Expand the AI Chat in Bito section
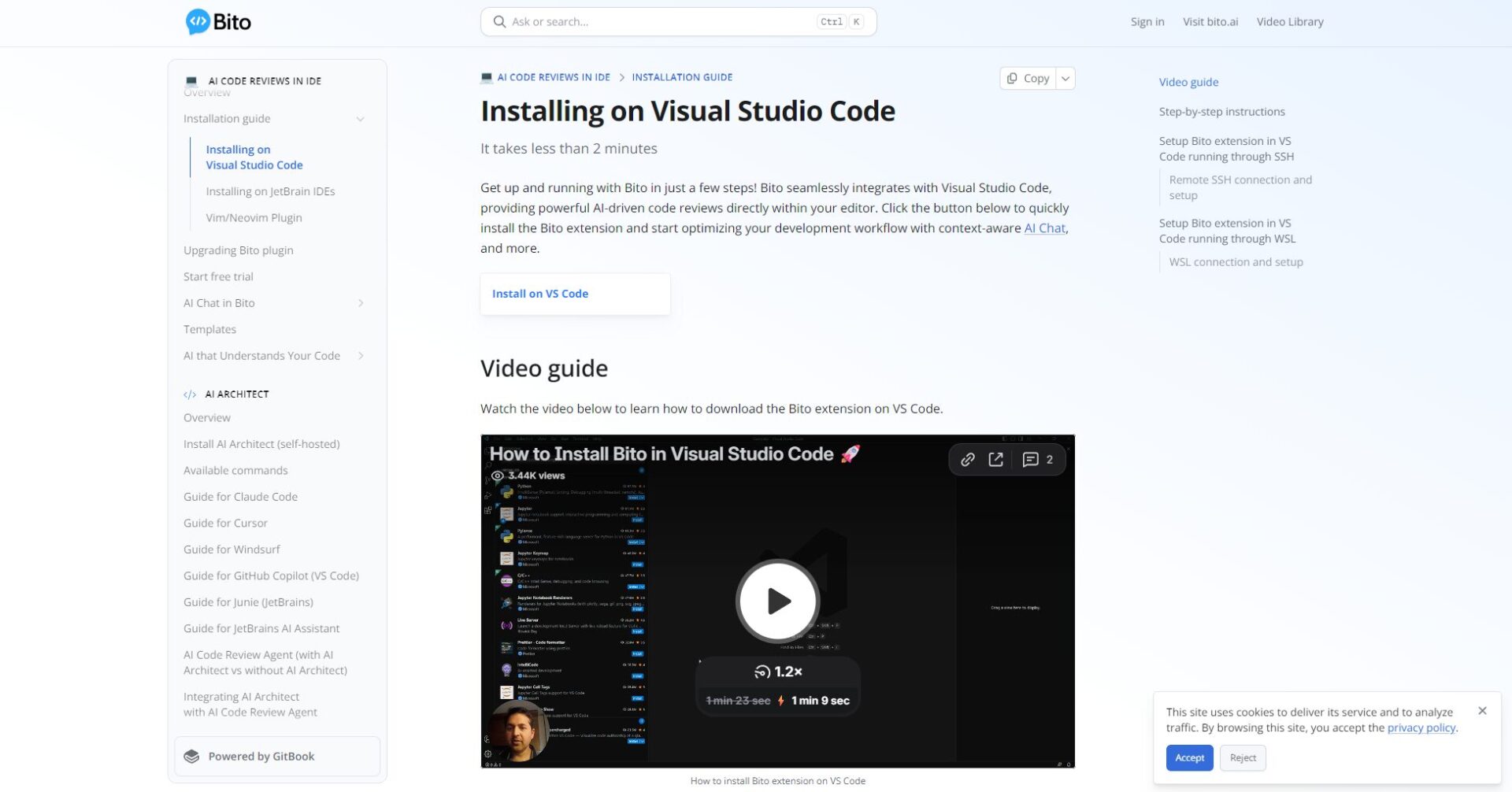The height and width of the screenshot is (792, 1512). point(361,303)
